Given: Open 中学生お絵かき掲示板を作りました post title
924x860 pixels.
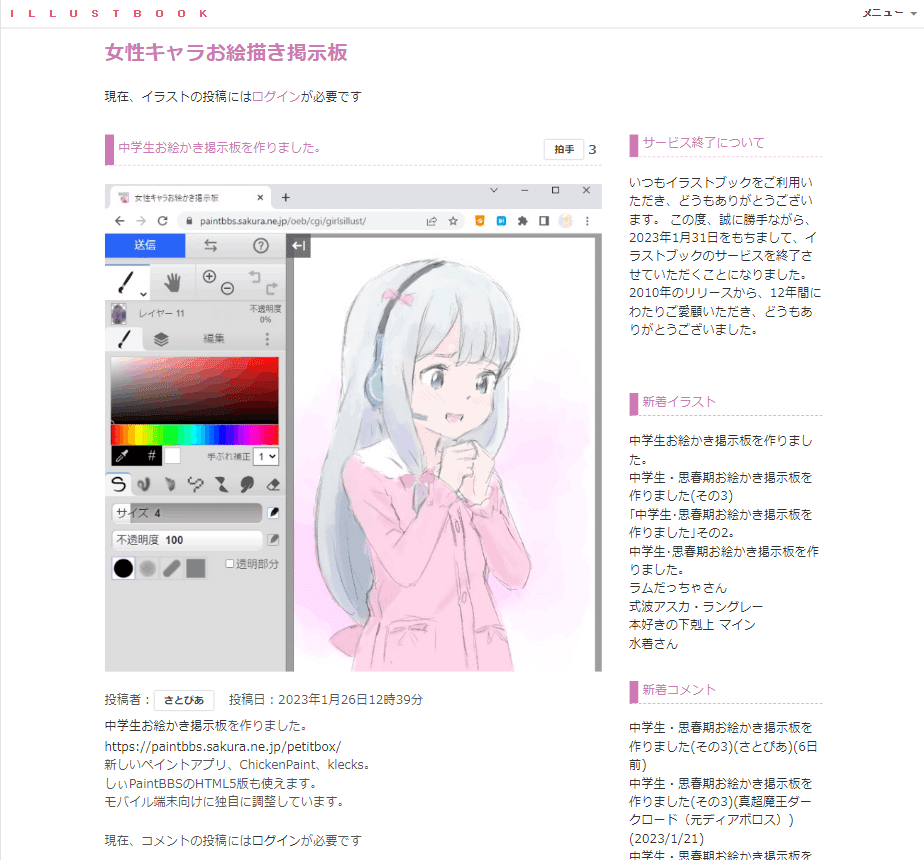Looking at the screenshot, I should (x=219, y=147).
